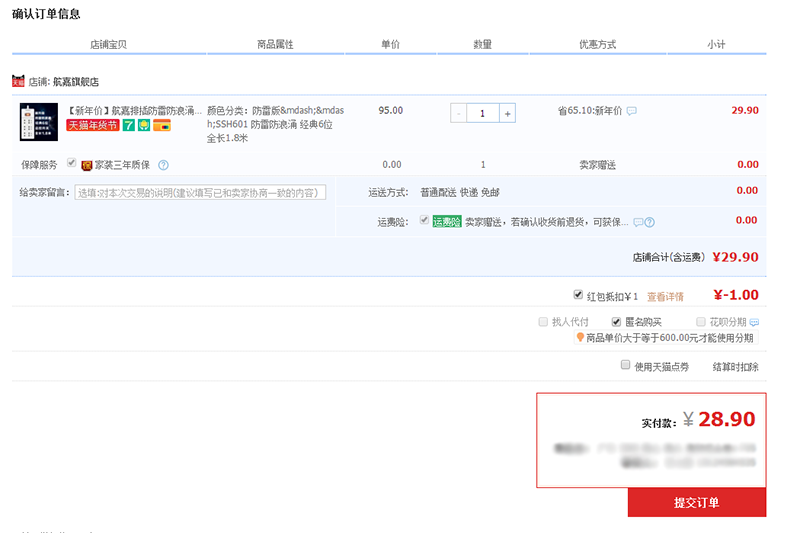
Task: Click the message to seller input field
Action: coord(200,192)
